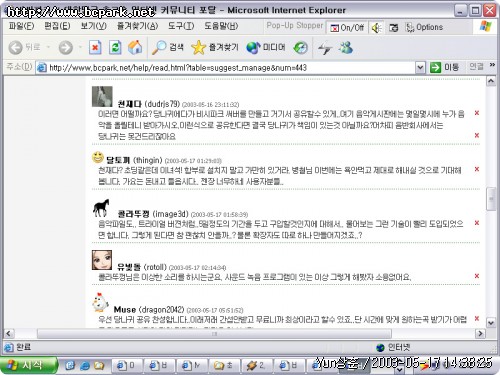500x375 pixels.
Task: Click the chicken avatar of Muse
Action: pos(100,302)
